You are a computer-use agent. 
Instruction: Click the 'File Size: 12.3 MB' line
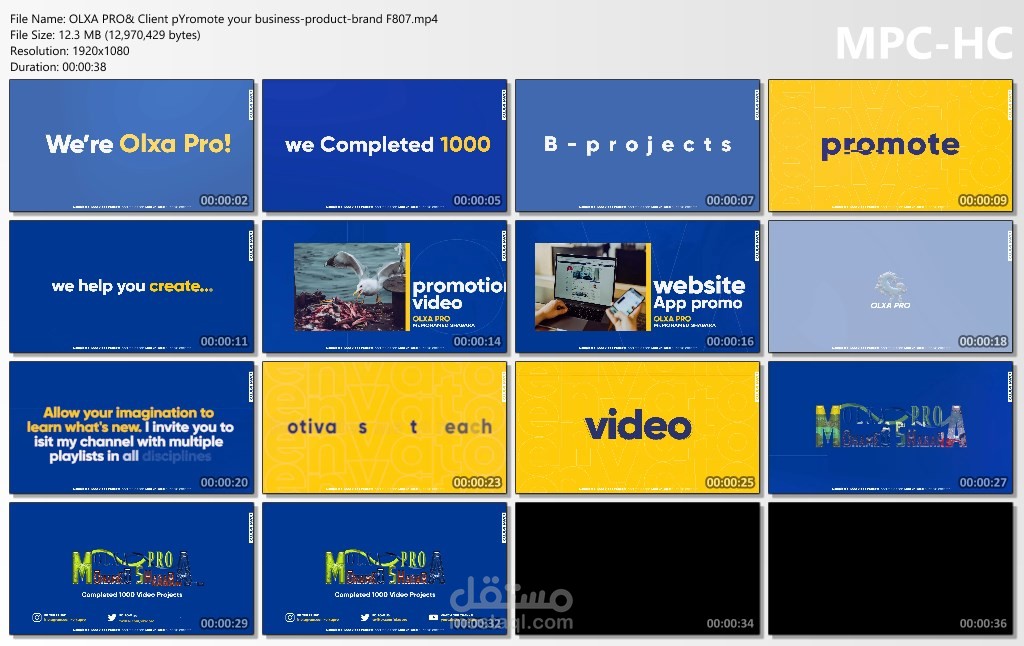coord(105,35)
